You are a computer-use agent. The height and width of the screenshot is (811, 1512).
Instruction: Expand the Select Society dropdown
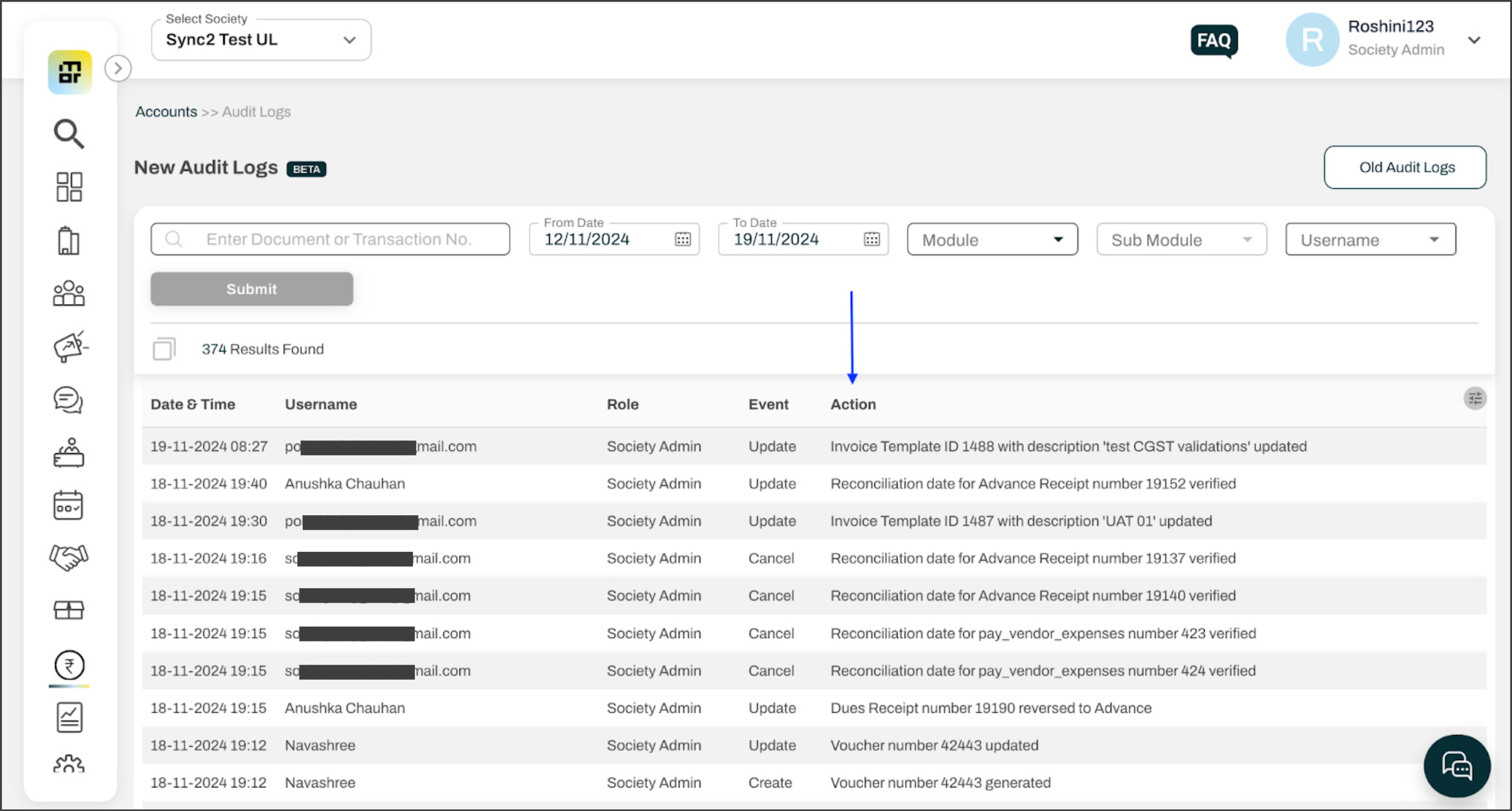tap(261, 40)
